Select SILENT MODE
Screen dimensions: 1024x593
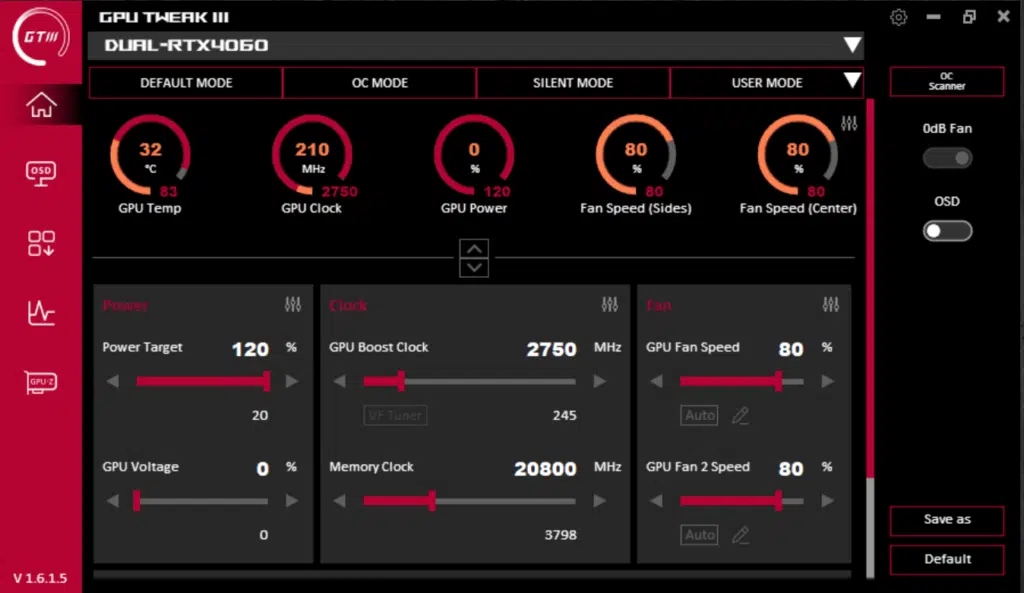[573, 82]
